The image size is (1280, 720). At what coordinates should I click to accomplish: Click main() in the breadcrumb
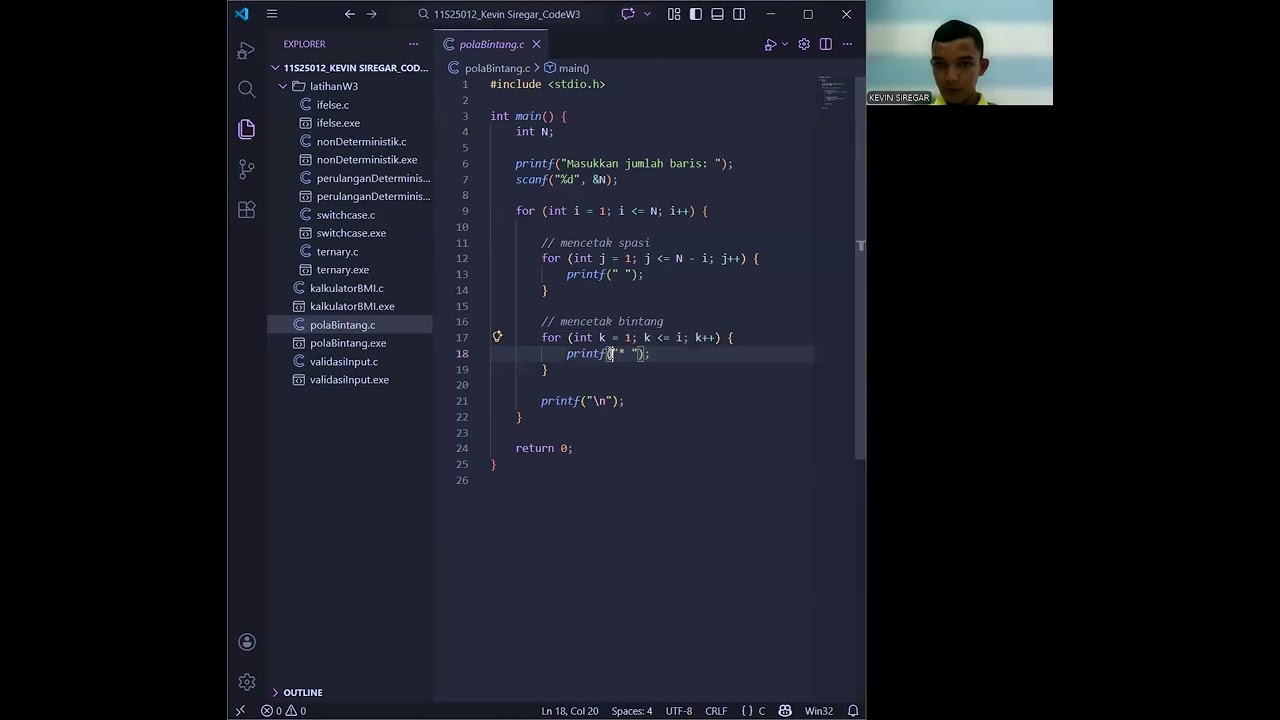(x=573, y=68)
